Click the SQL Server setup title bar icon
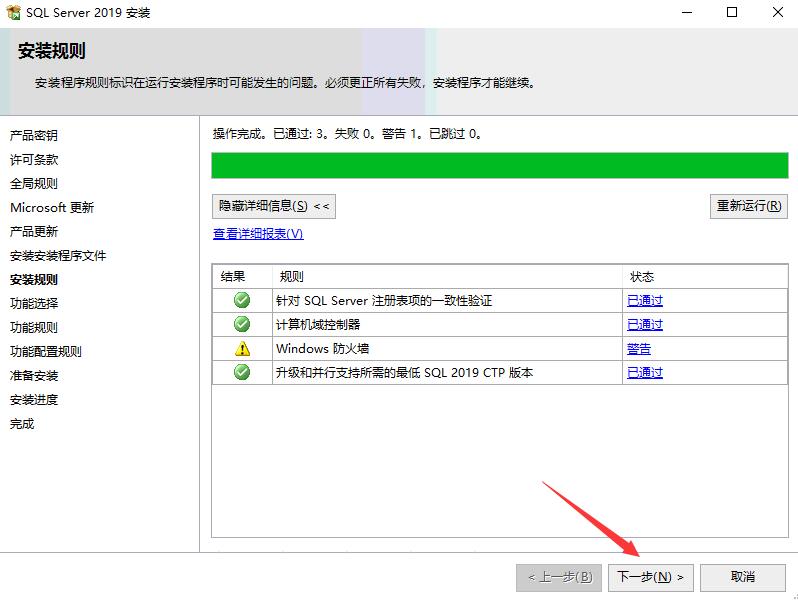 (13, 13)
